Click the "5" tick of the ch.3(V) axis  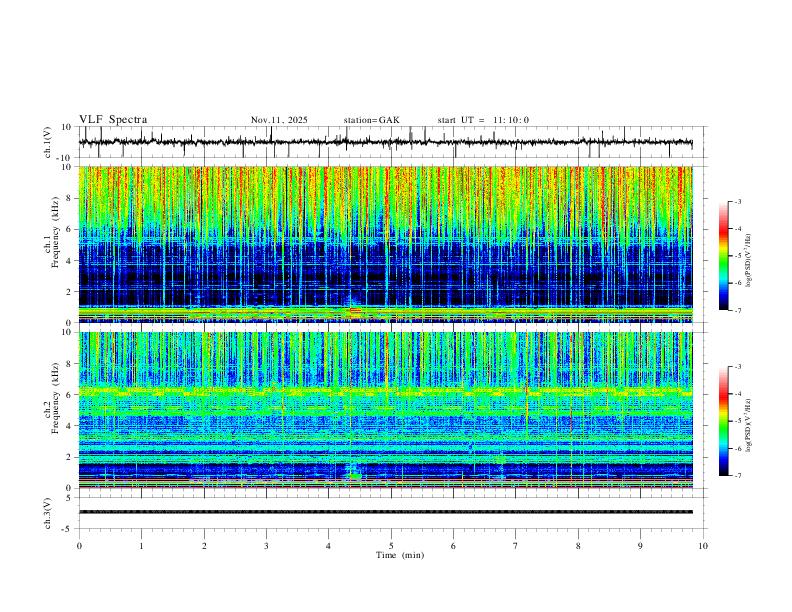pyautogui.click(x=69, y=498)
